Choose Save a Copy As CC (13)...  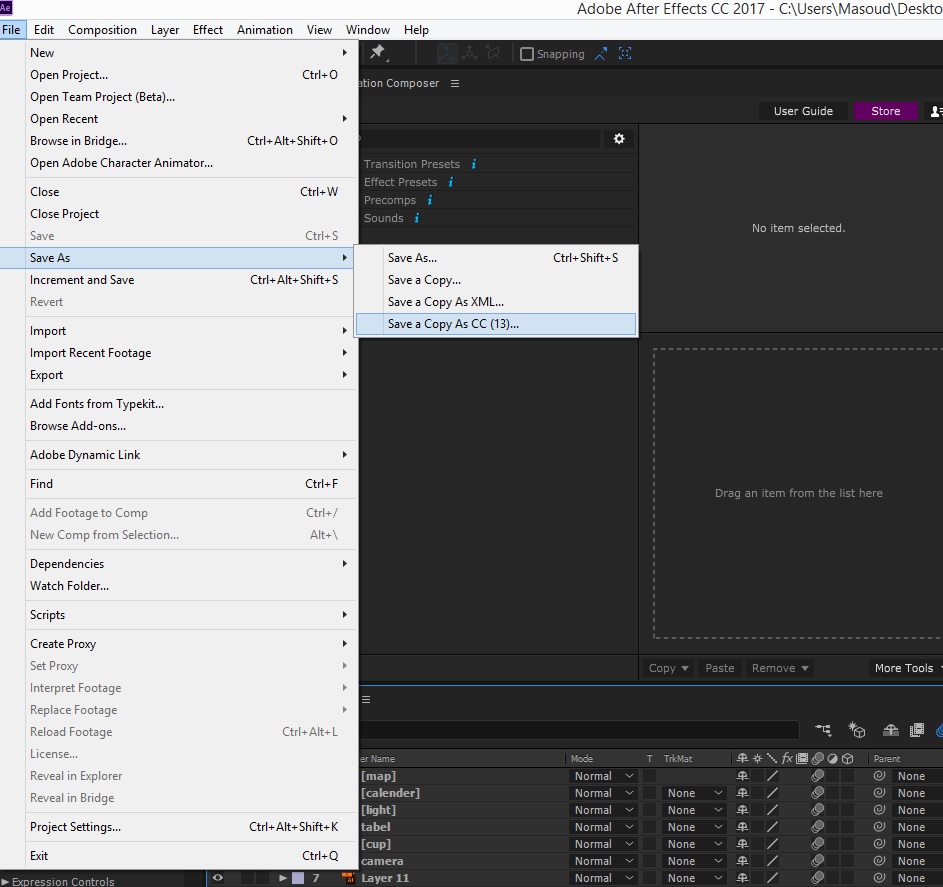[496, 324]
